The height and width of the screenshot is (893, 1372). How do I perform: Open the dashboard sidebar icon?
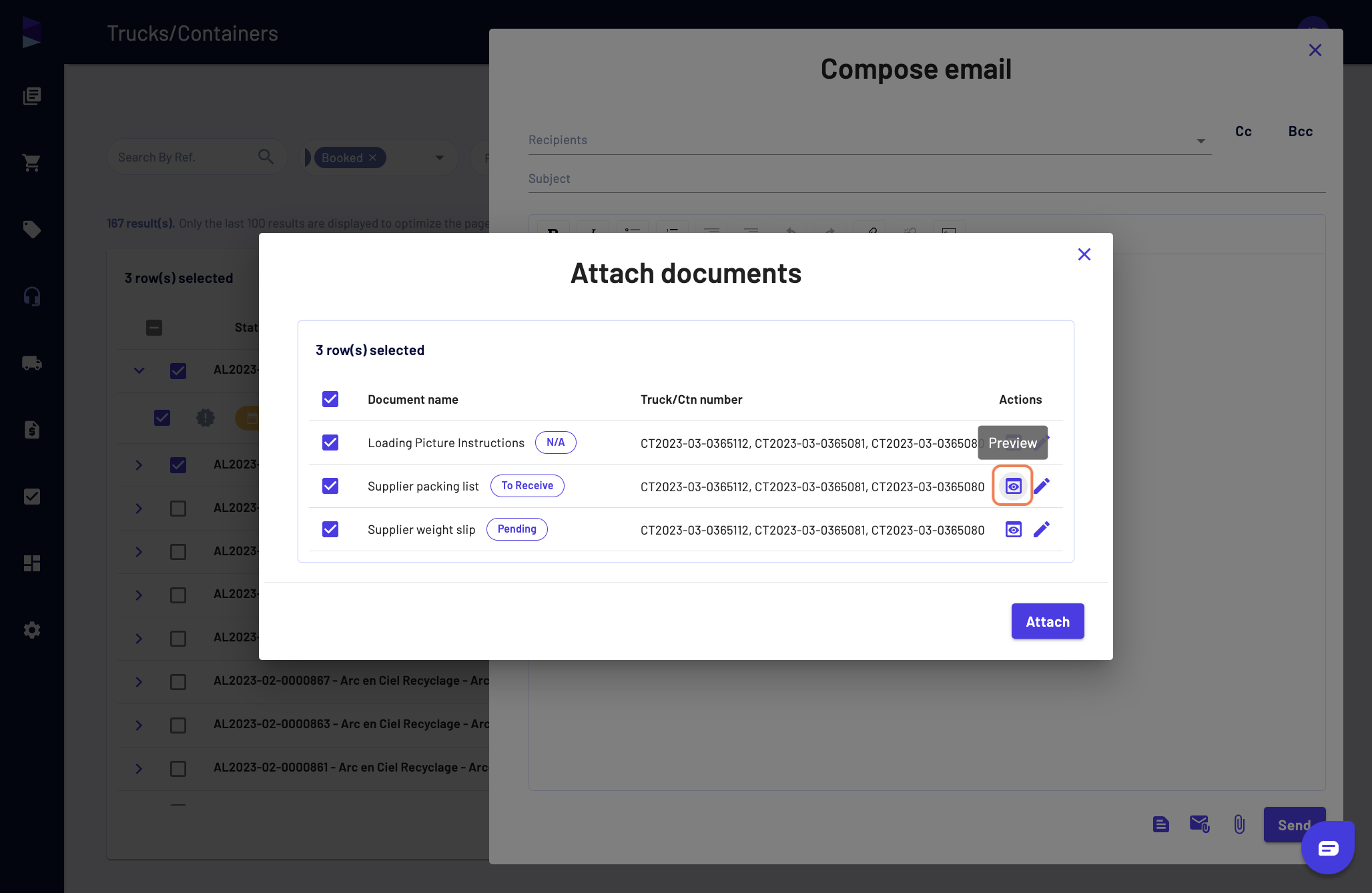tap(31, 563)
